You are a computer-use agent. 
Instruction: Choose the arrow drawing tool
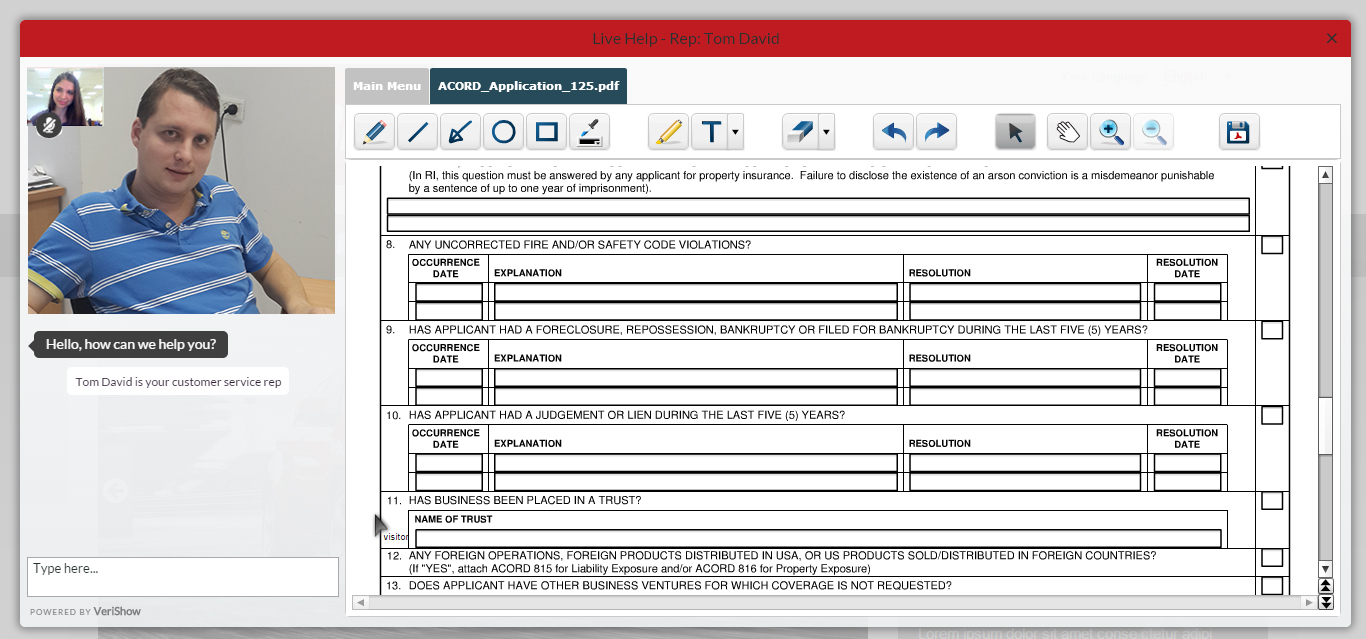tap(460, 131)
